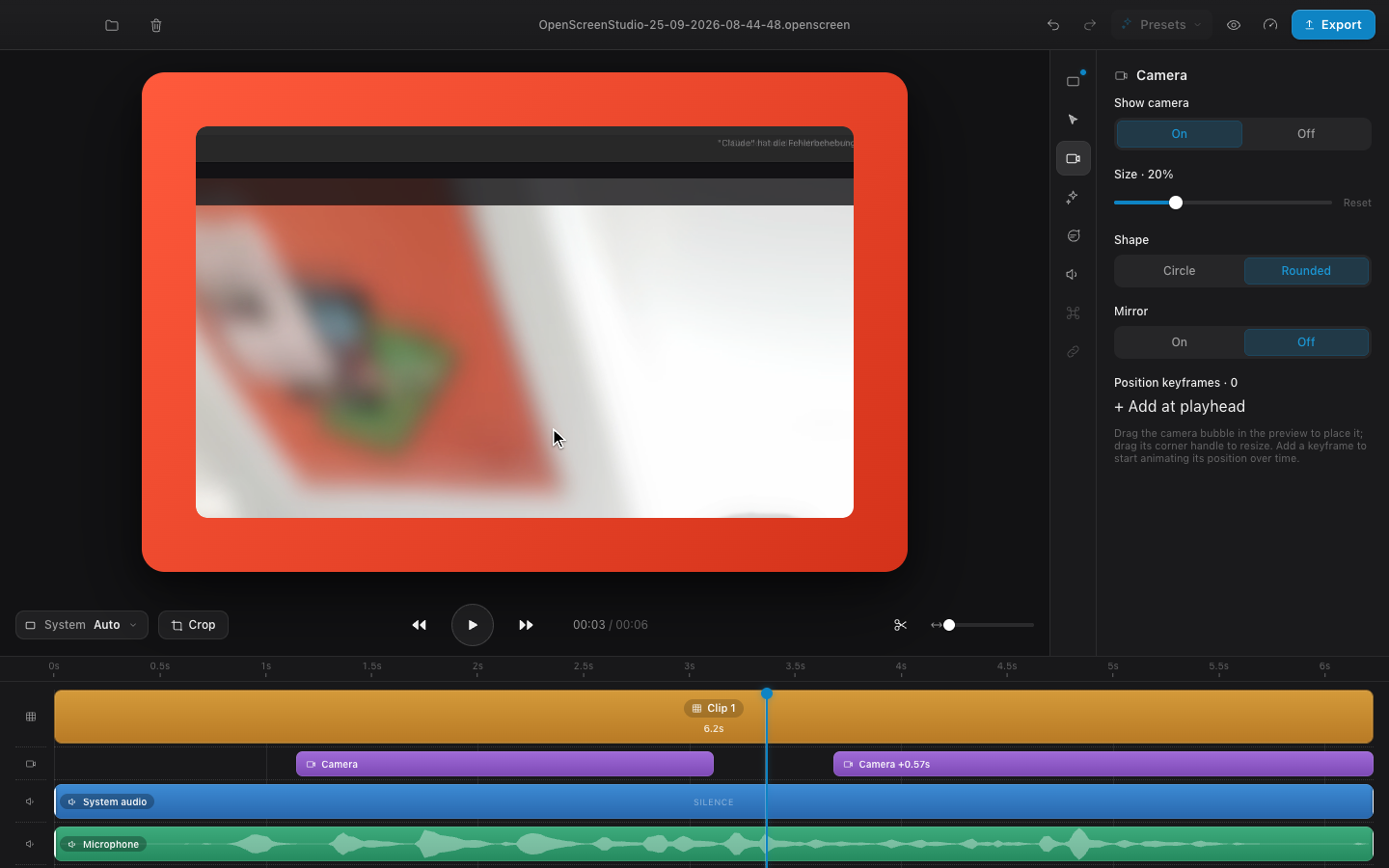Turn Show camera On
Screen dimensions: 1389x868
click(1179, 134)
